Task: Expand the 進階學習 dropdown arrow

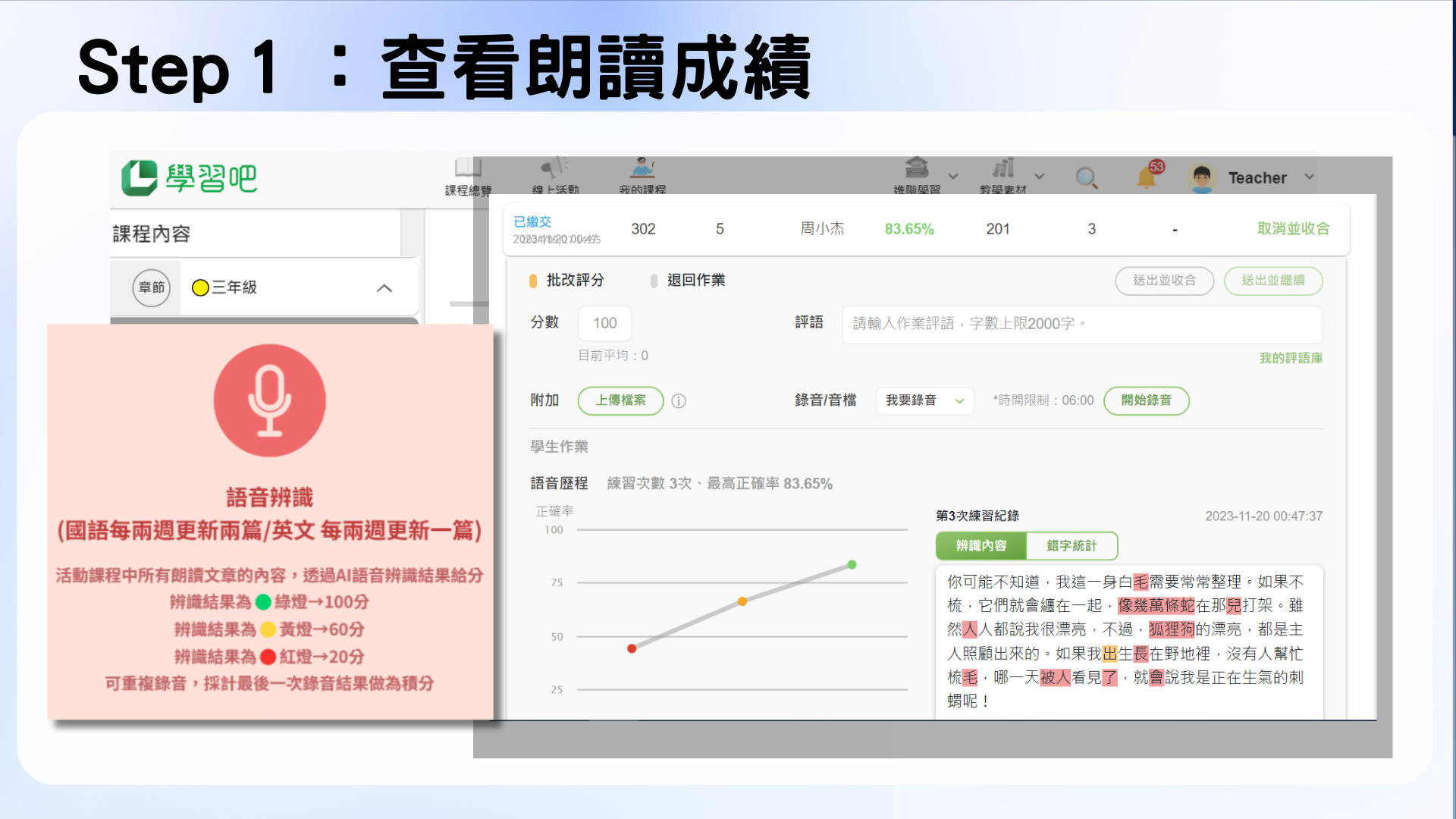Action: (953, 177)
